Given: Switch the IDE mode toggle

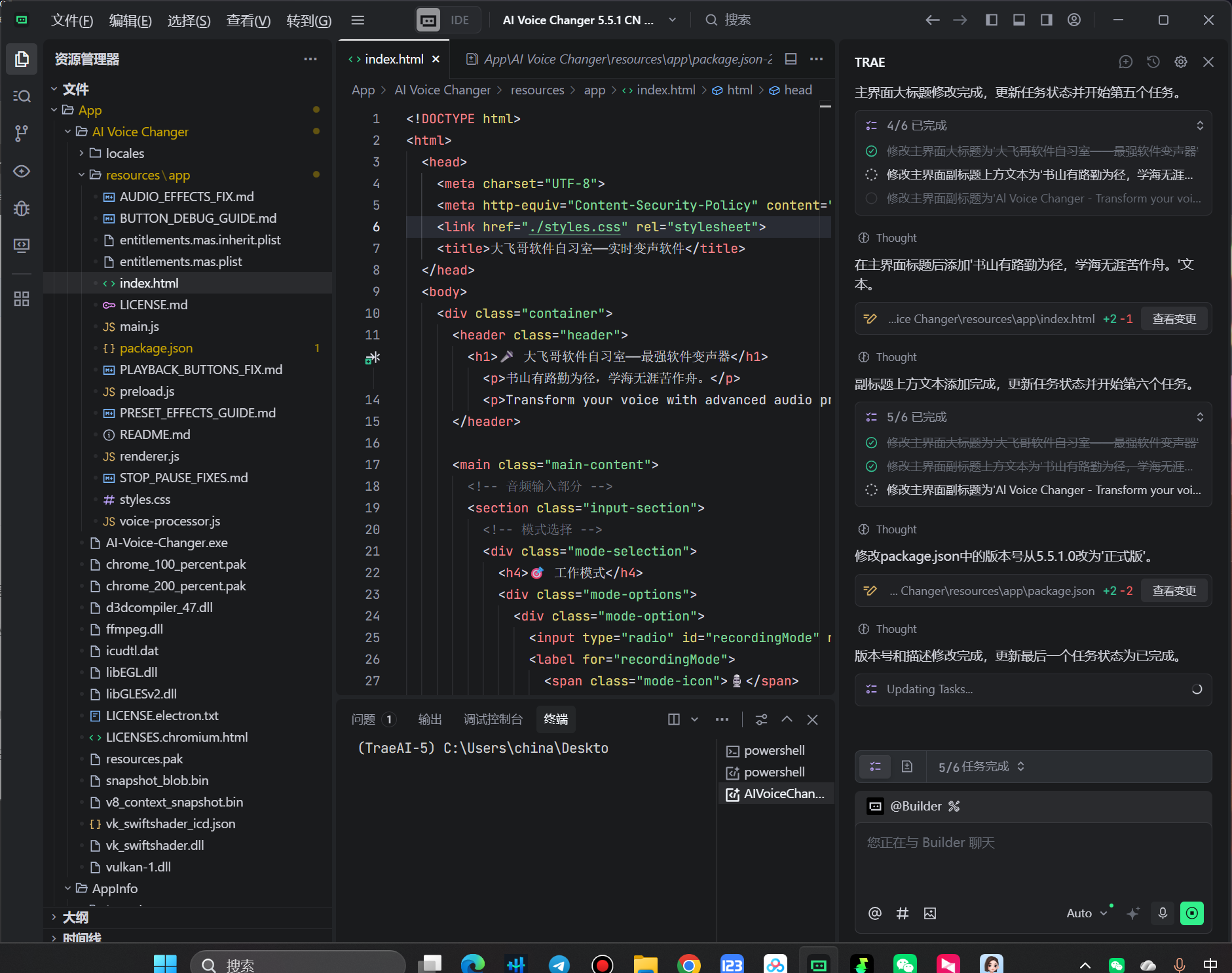Looking at the screenshot, I should [x=448, y=20].
